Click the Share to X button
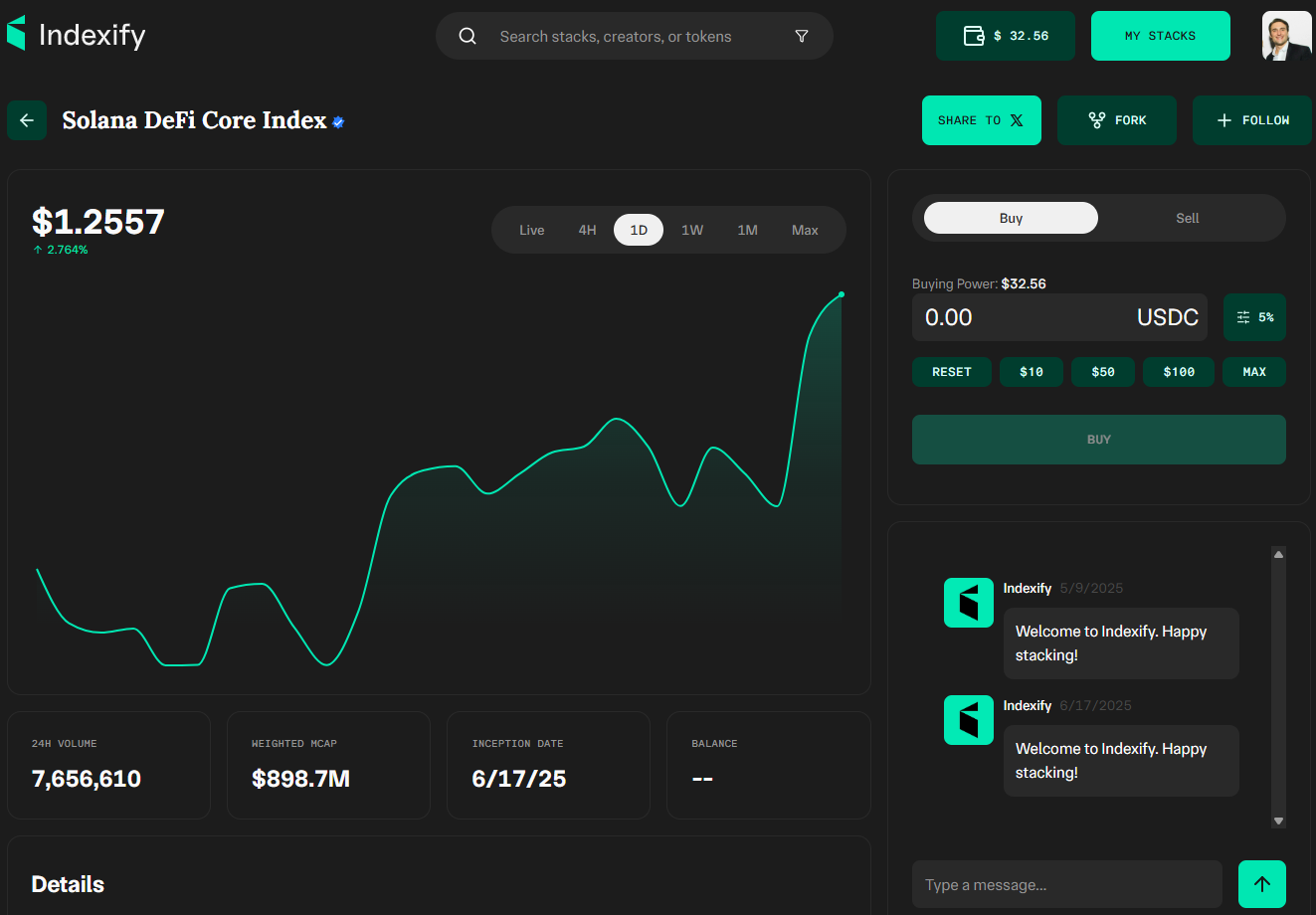The width and height of the screenshot is (1316, 915). coord(981,120)
